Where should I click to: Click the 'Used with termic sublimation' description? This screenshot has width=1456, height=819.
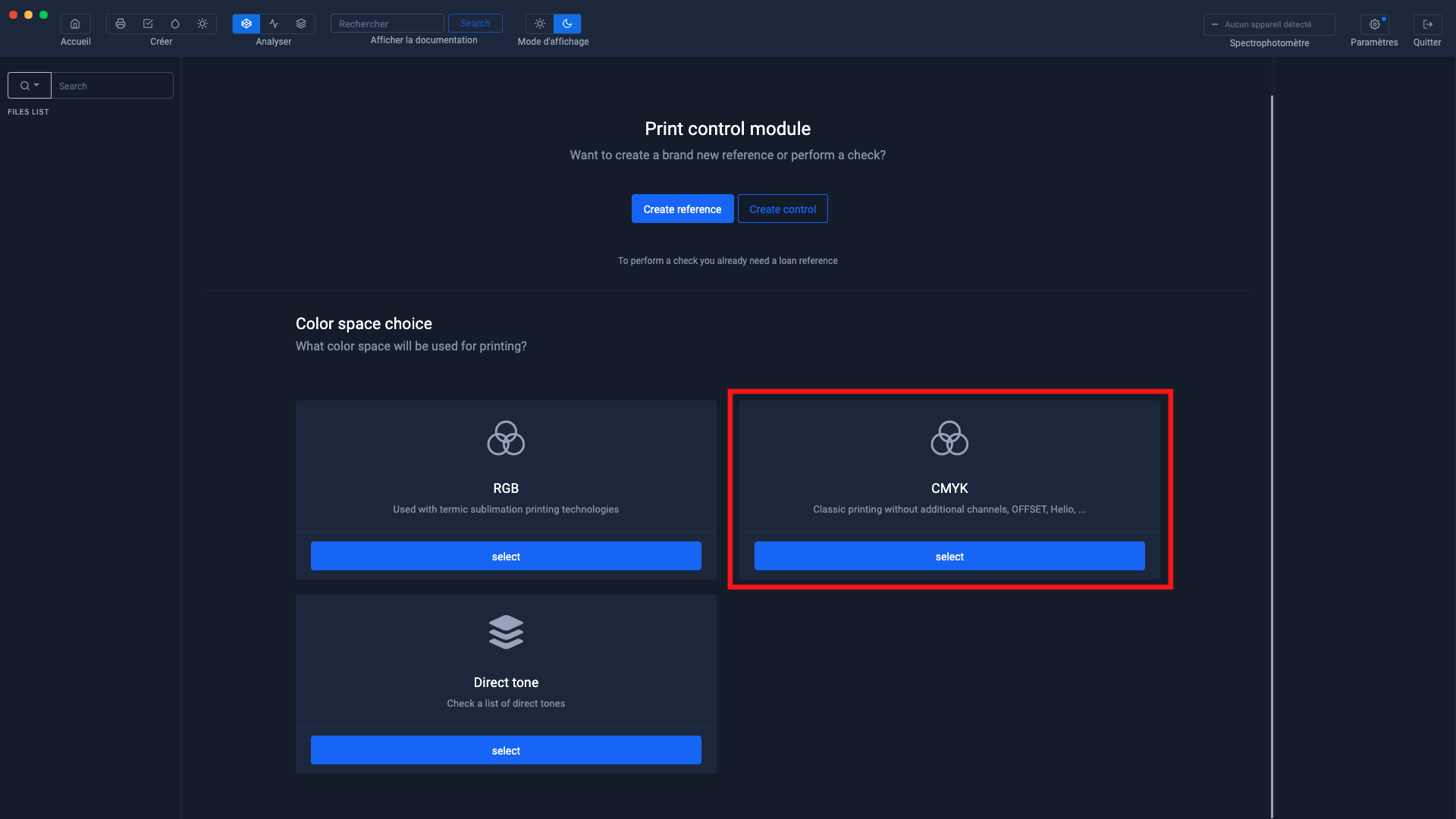coord(506,510)
